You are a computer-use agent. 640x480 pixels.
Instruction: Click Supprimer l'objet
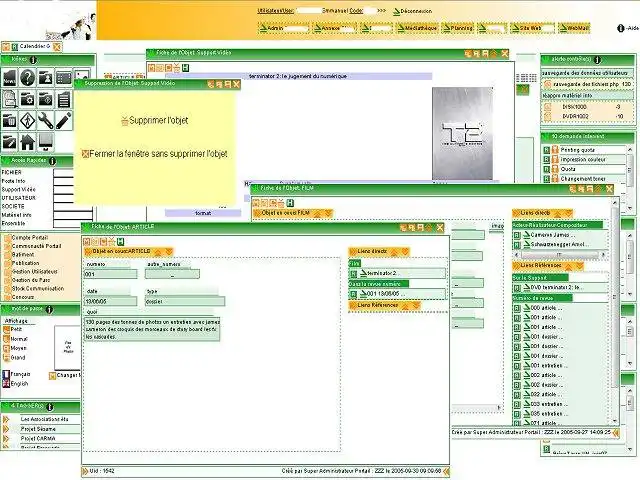(x=155, y=120)
